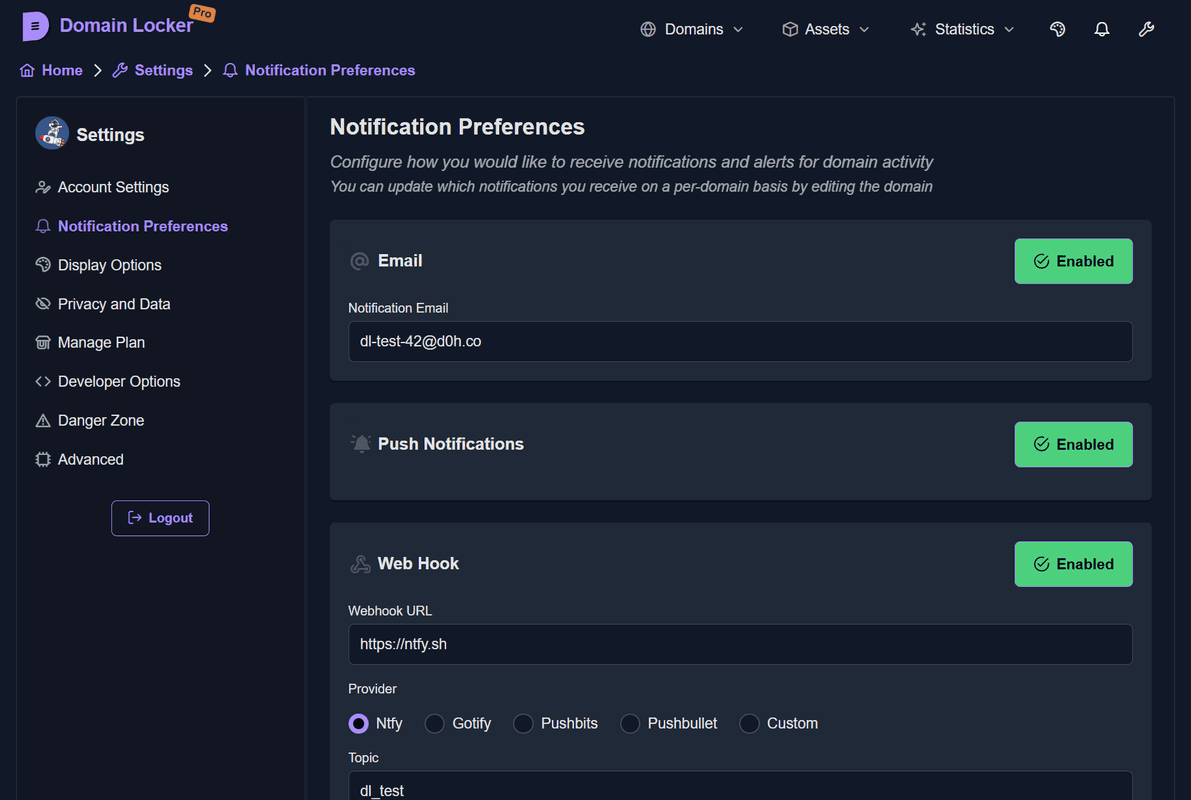Expand the Statistics dropdown menu
1191x800 pixels.
(962, 29)
